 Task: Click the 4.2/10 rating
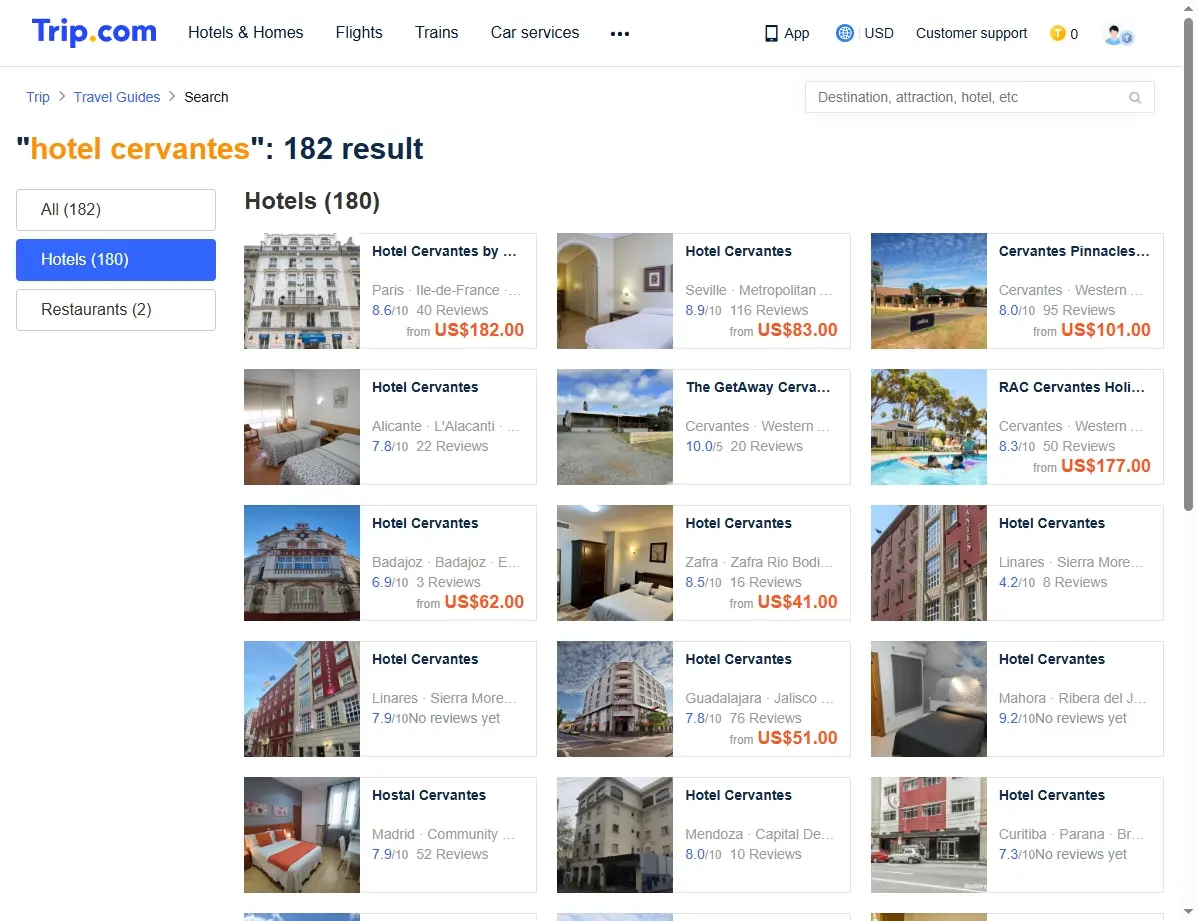1017,582
